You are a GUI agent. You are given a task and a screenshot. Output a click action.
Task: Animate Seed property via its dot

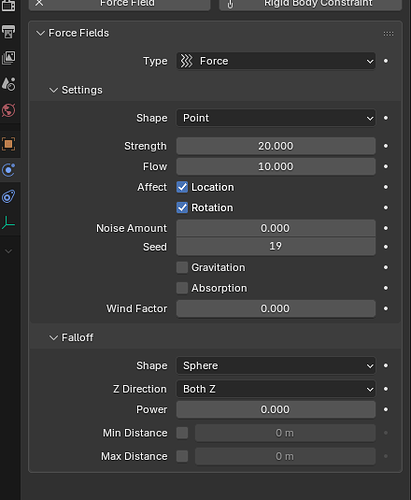point(386,247)
